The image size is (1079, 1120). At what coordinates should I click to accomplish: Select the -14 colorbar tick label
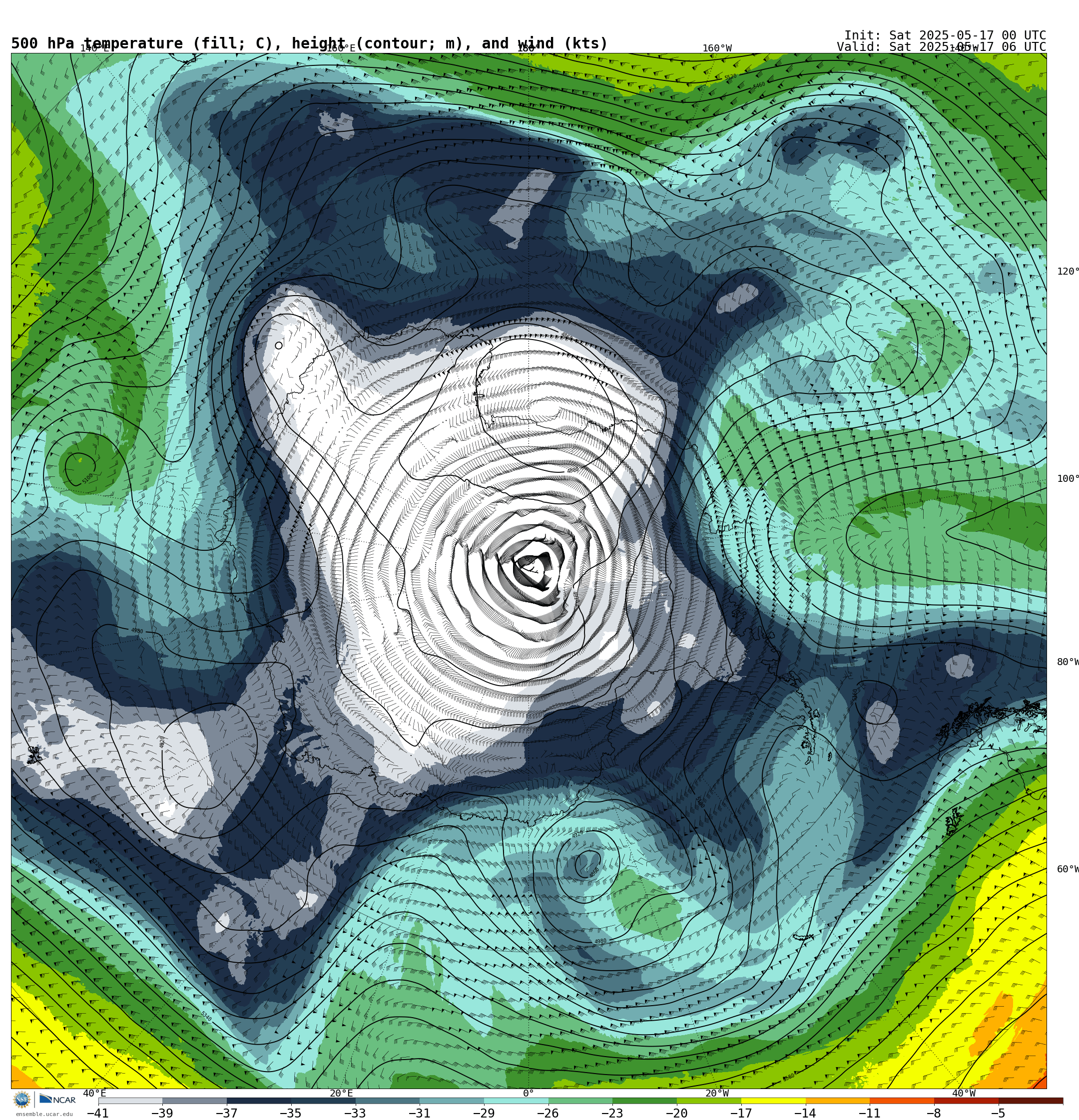pos(805,1113)
